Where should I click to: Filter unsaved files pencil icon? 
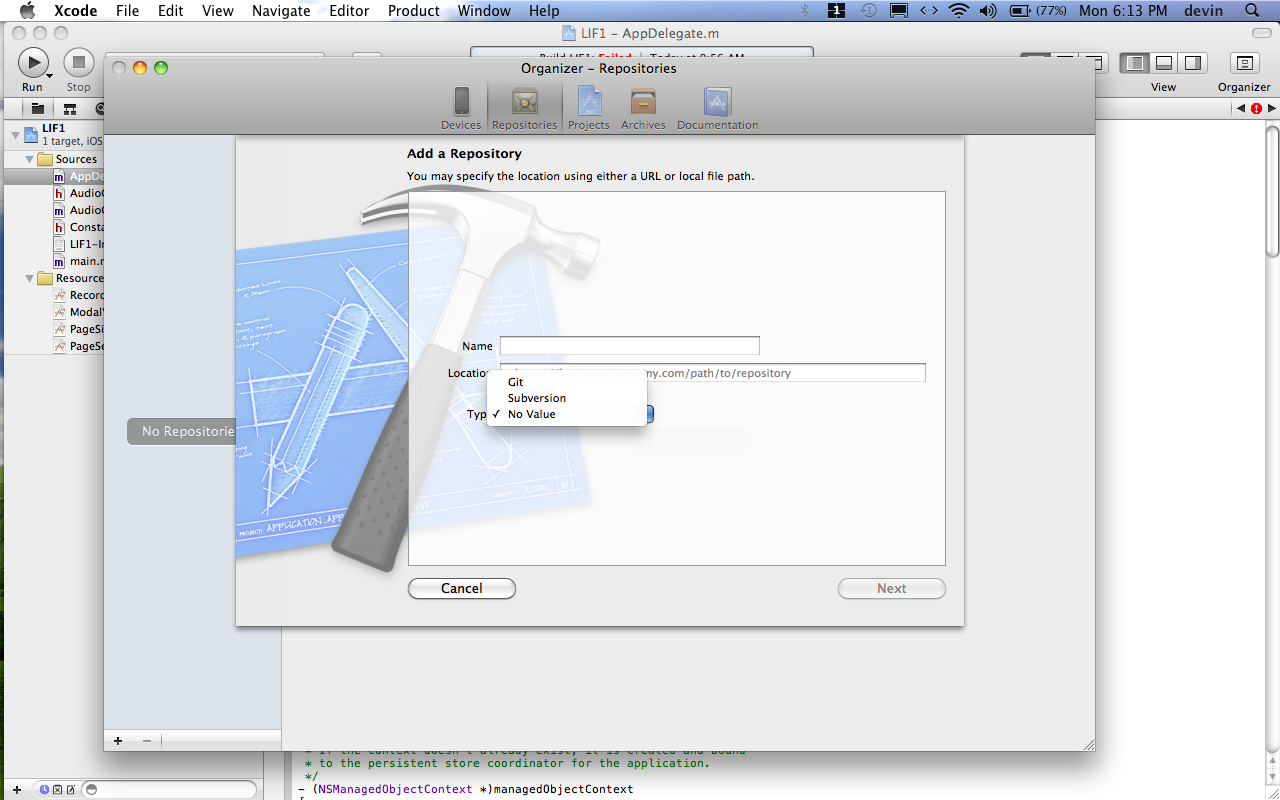point(70,790)
